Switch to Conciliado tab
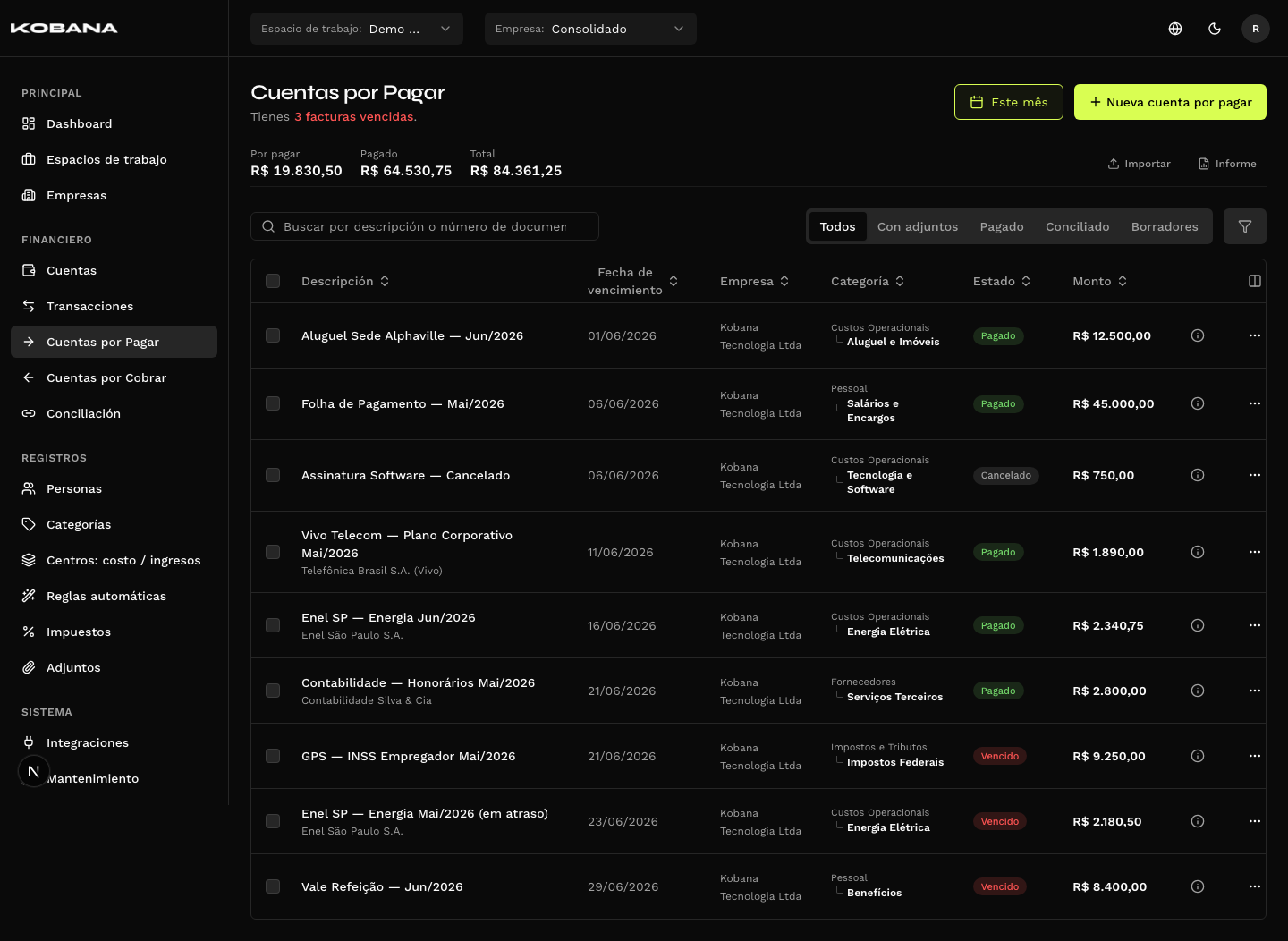1288x941 pixels. [1078, 226]
